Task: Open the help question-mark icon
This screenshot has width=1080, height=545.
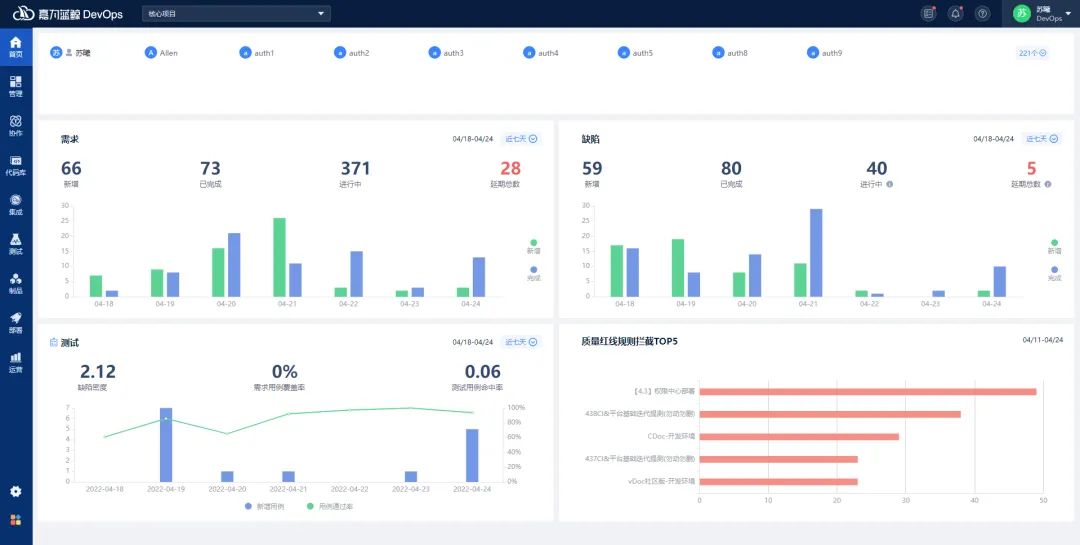Action: pos(982,13)
